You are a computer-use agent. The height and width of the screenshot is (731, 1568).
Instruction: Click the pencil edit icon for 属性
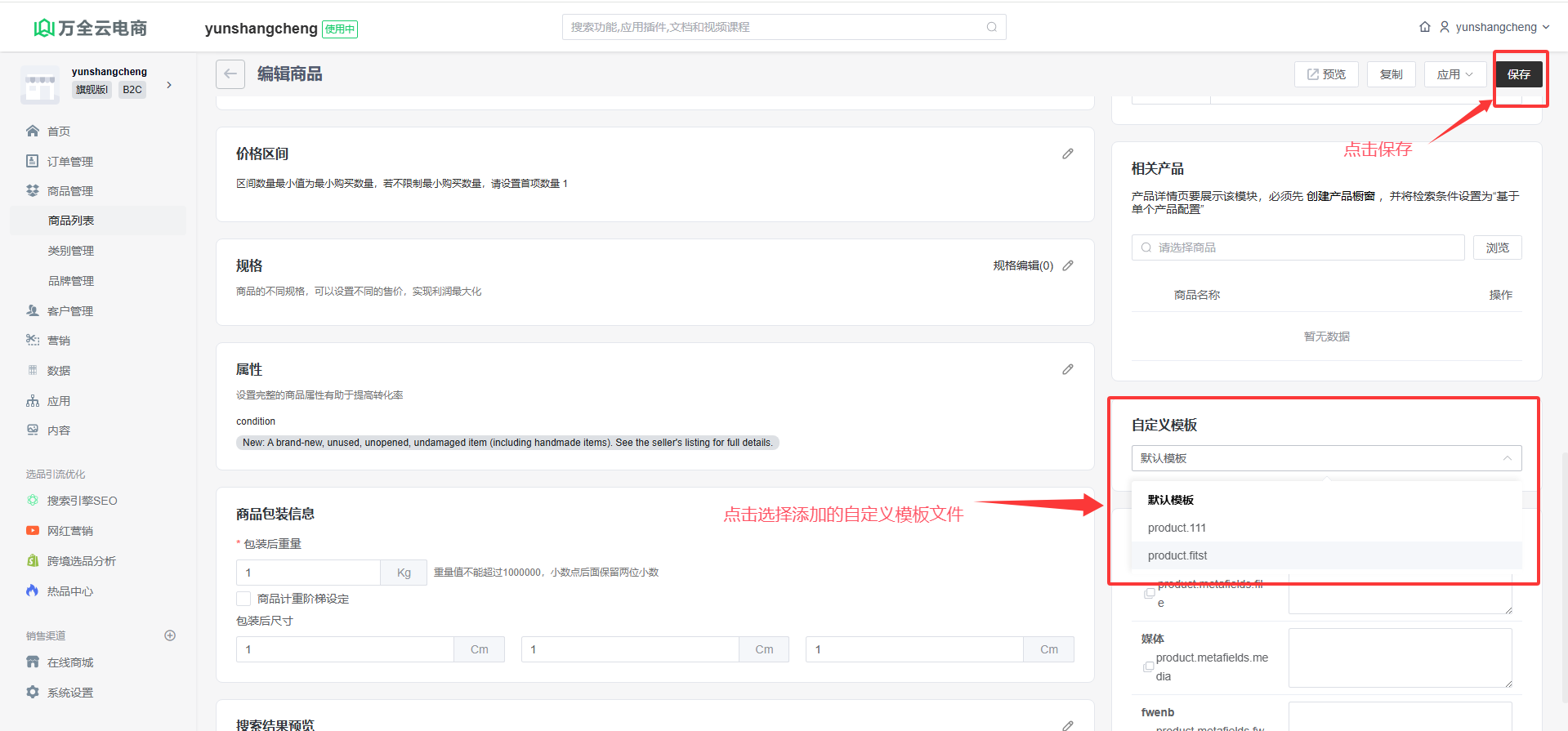pos(1067,370)
